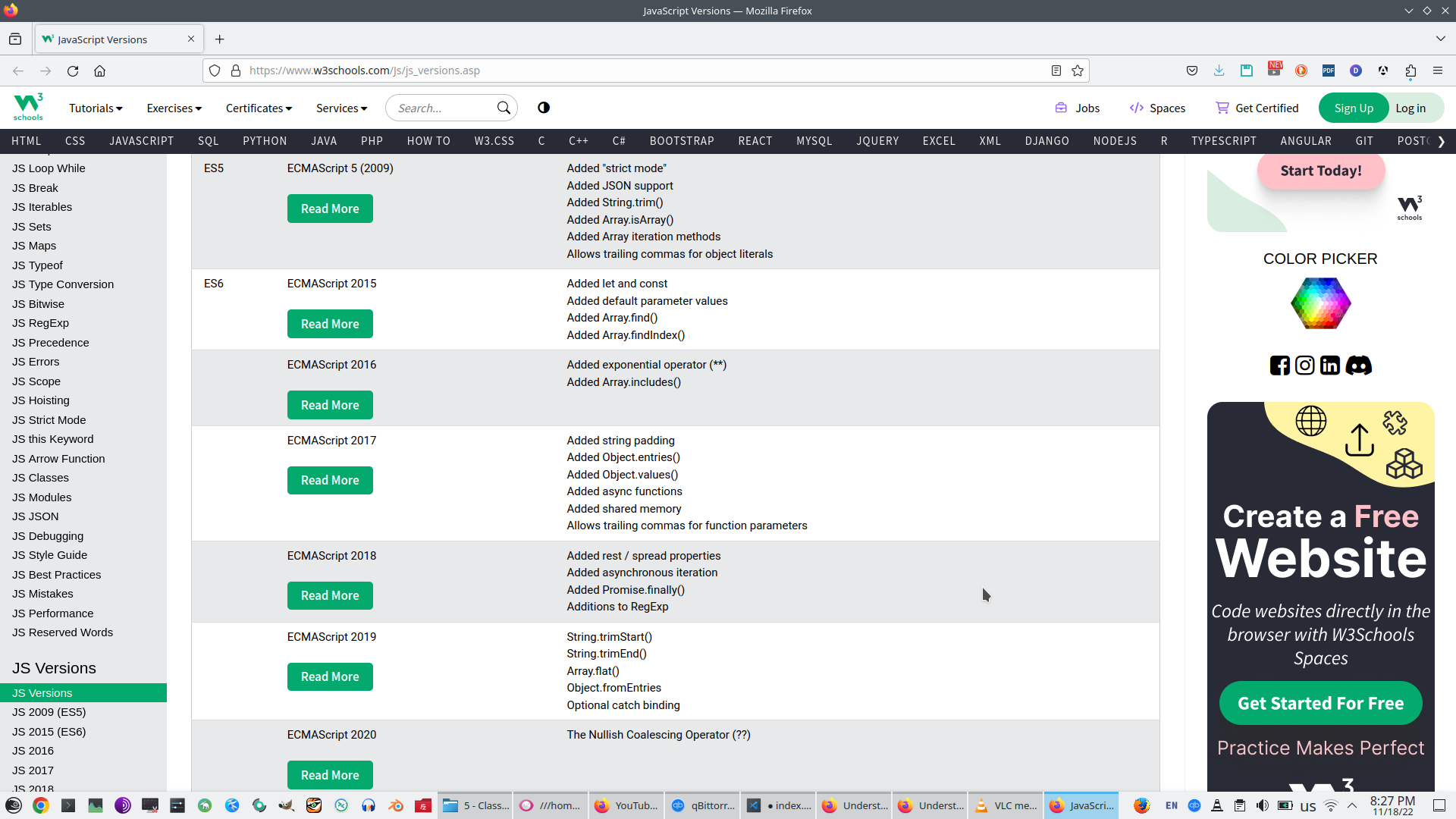Screen dimensions: 1456x819
Task: Click into the Search input field
Action: [x=440, y=108]
